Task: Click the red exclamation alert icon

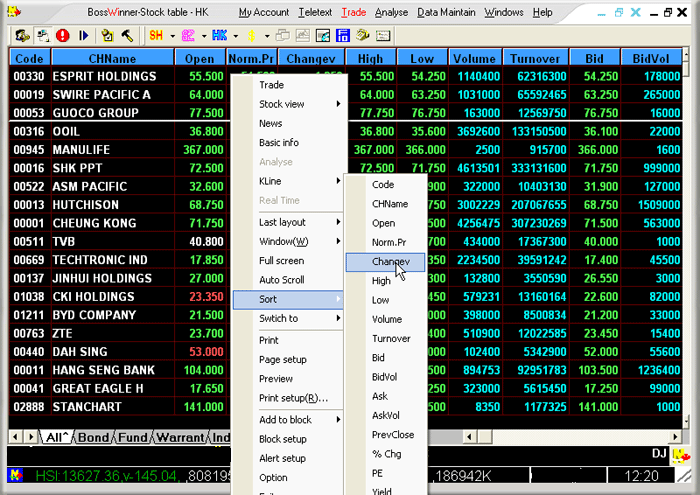Action: click(62, 35)
